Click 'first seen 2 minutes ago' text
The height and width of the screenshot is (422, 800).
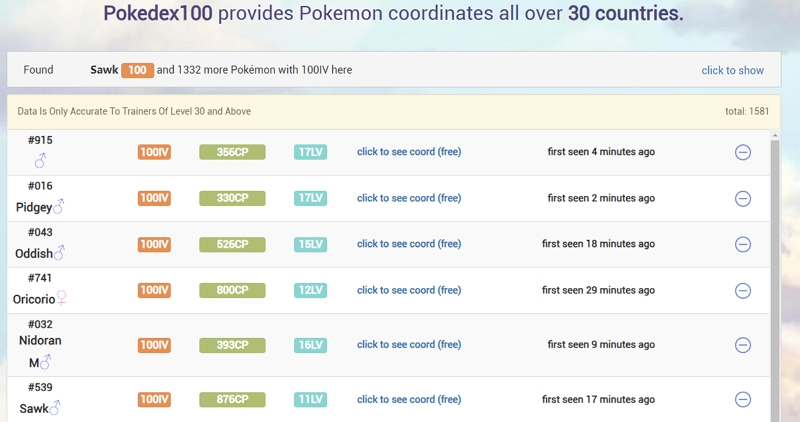[601, 198]
